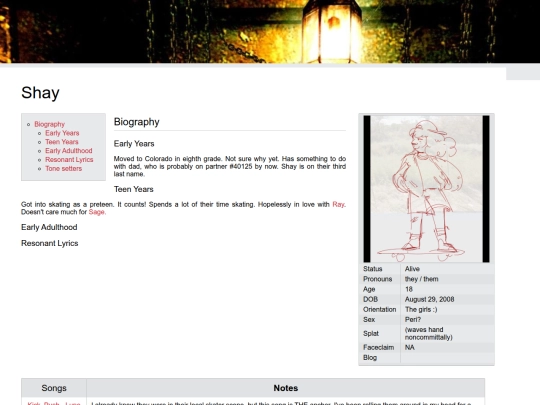Follow the Sage character link
The height and width of the screenshot is (405, 540).
click(x=96, y=212)
